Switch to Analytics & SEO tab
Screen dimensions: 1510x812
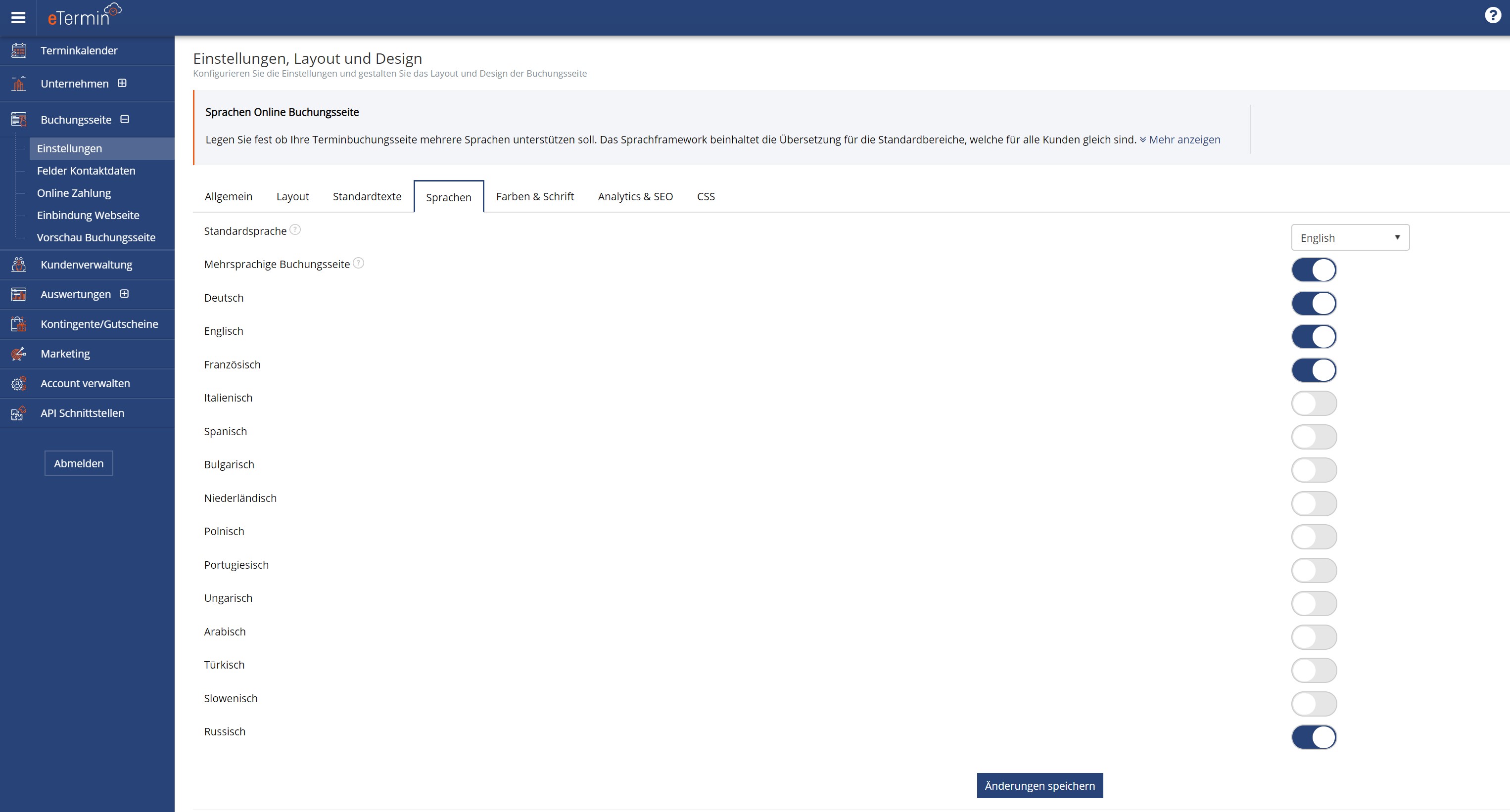coord(635,196)
